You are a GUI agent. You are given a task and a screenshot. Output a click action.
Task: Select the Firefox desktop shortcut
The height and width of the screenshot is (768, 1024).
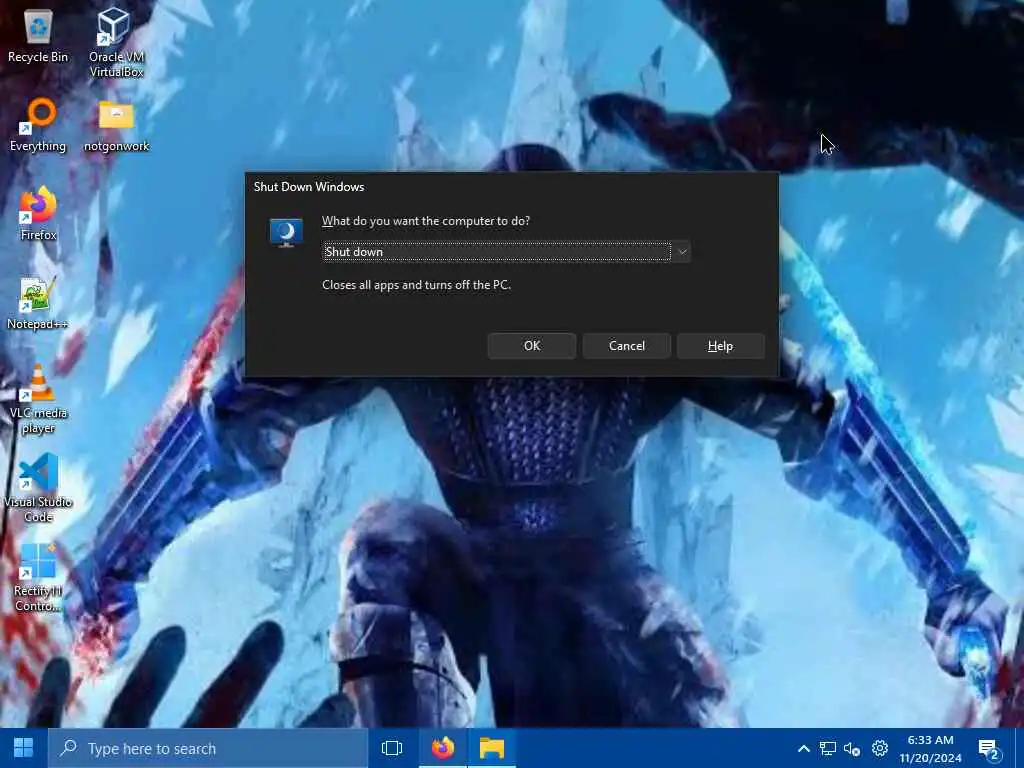38,214
